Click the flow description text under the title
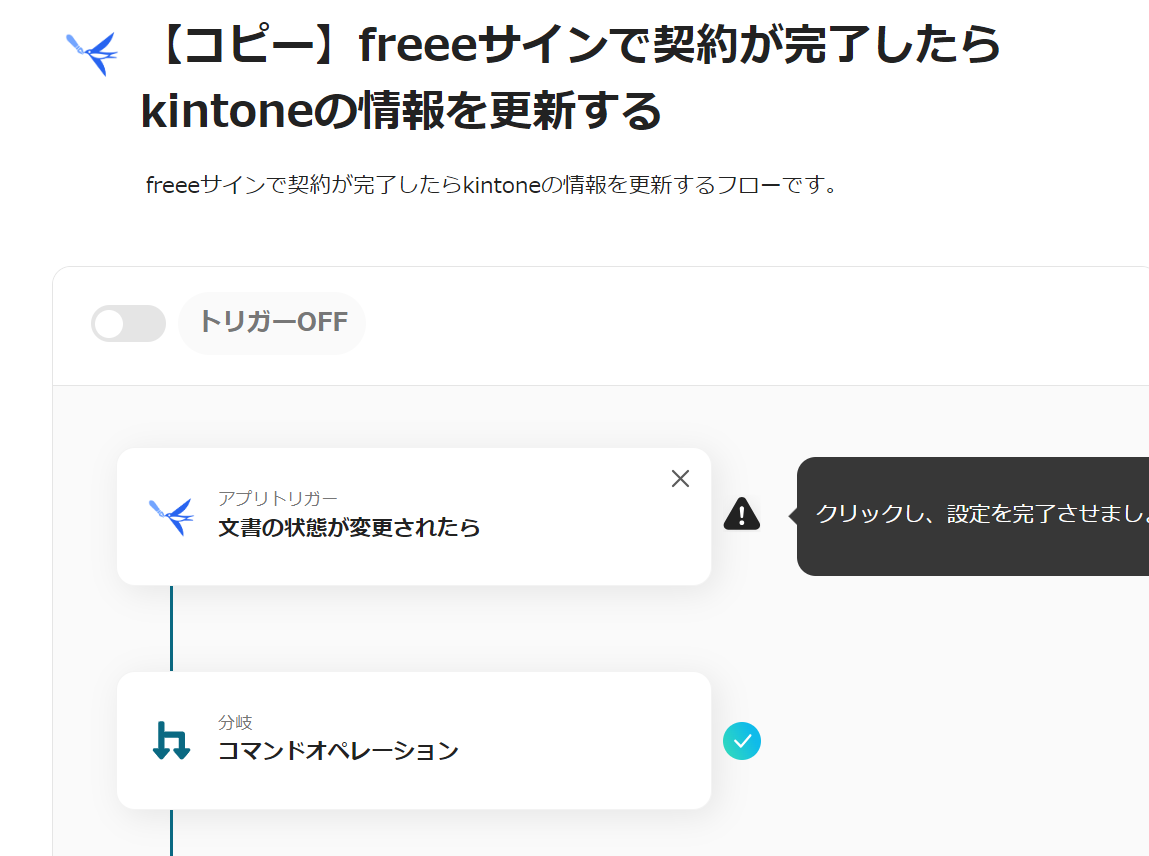Image resolution: width=1149 pixels, height=856 pixels. click(x=490, y=186)
